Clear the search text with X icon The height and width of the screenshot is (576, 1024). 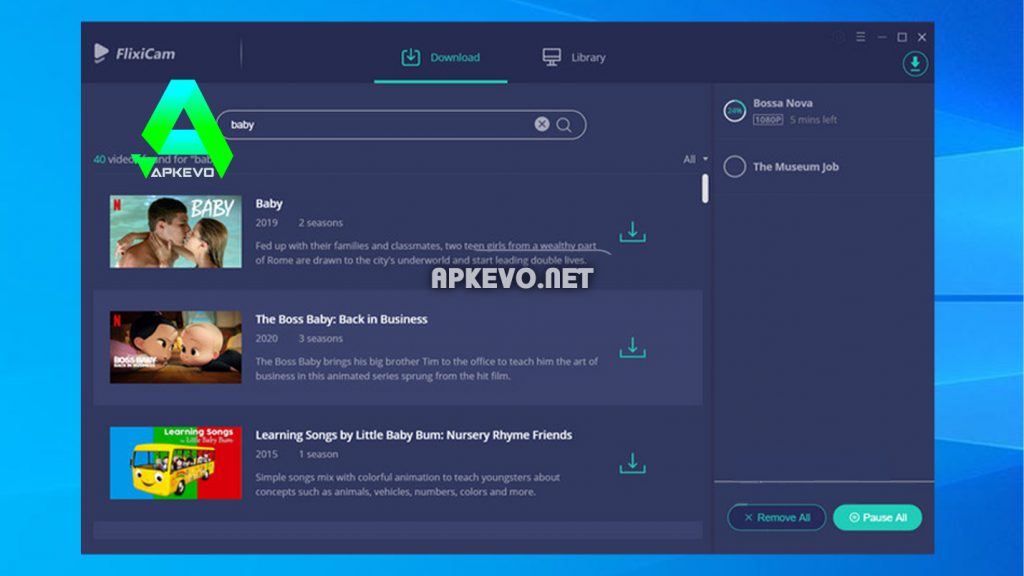coord(541,124)
